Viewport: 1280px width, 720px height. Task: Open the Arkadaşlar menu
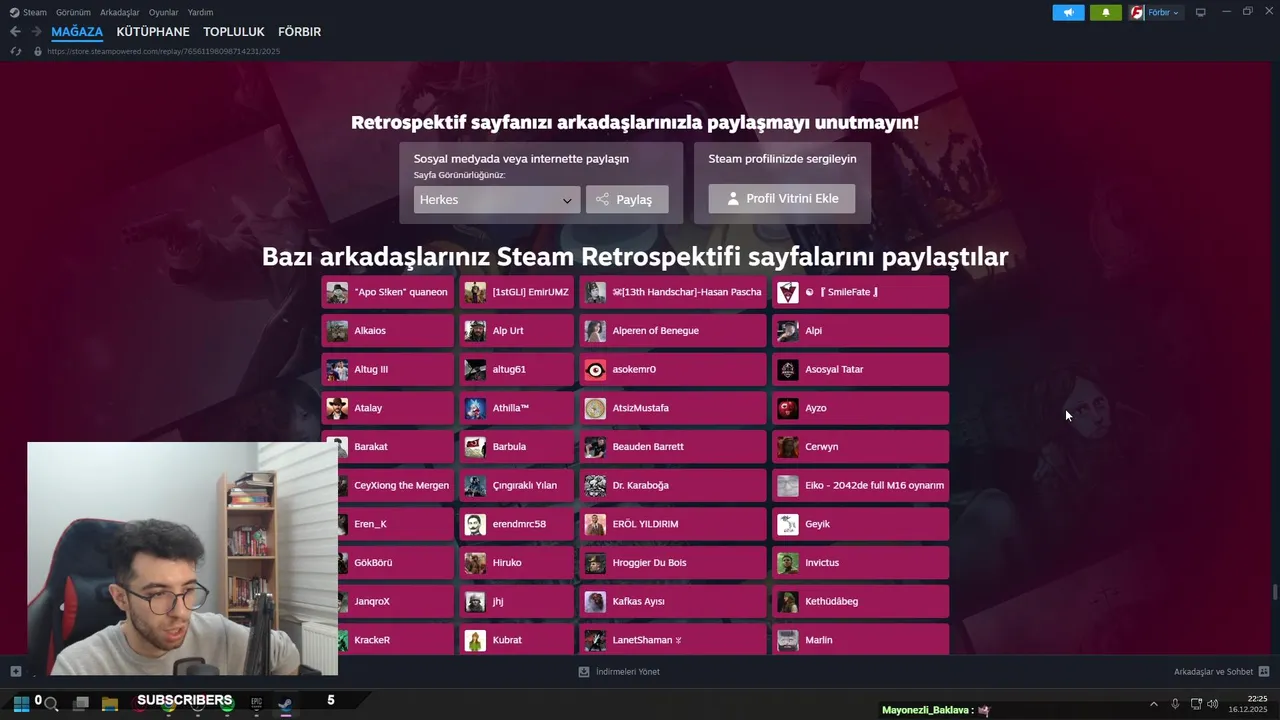[x=120, y=12]
